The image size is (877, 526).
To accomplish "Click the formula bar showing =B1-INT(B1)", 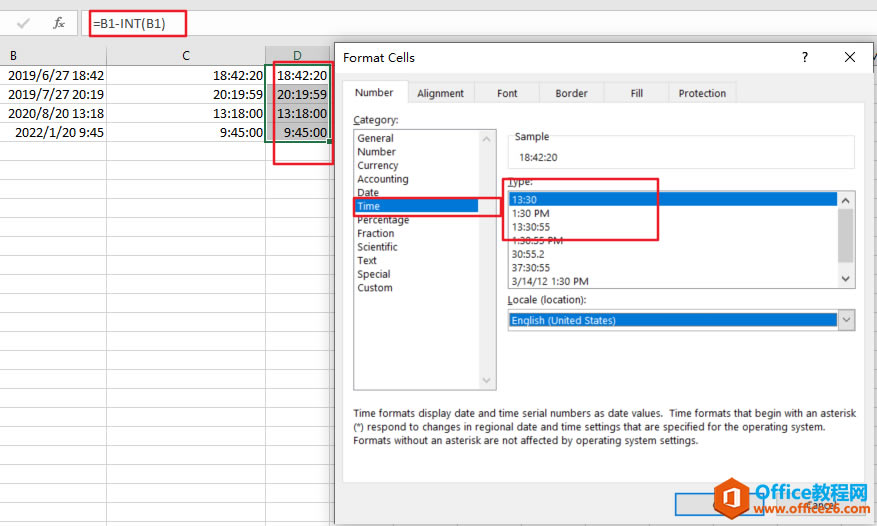I will click(481, 24).
